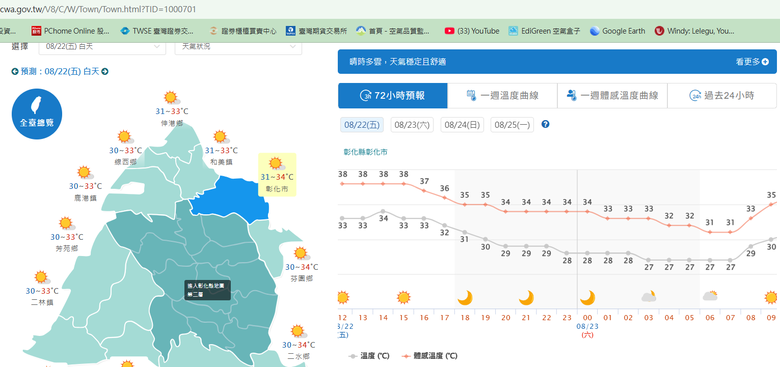Viewport: 780px width, 367px height.
Task: Click the sun icon above 線西鄉
Action: click(124, 137)
